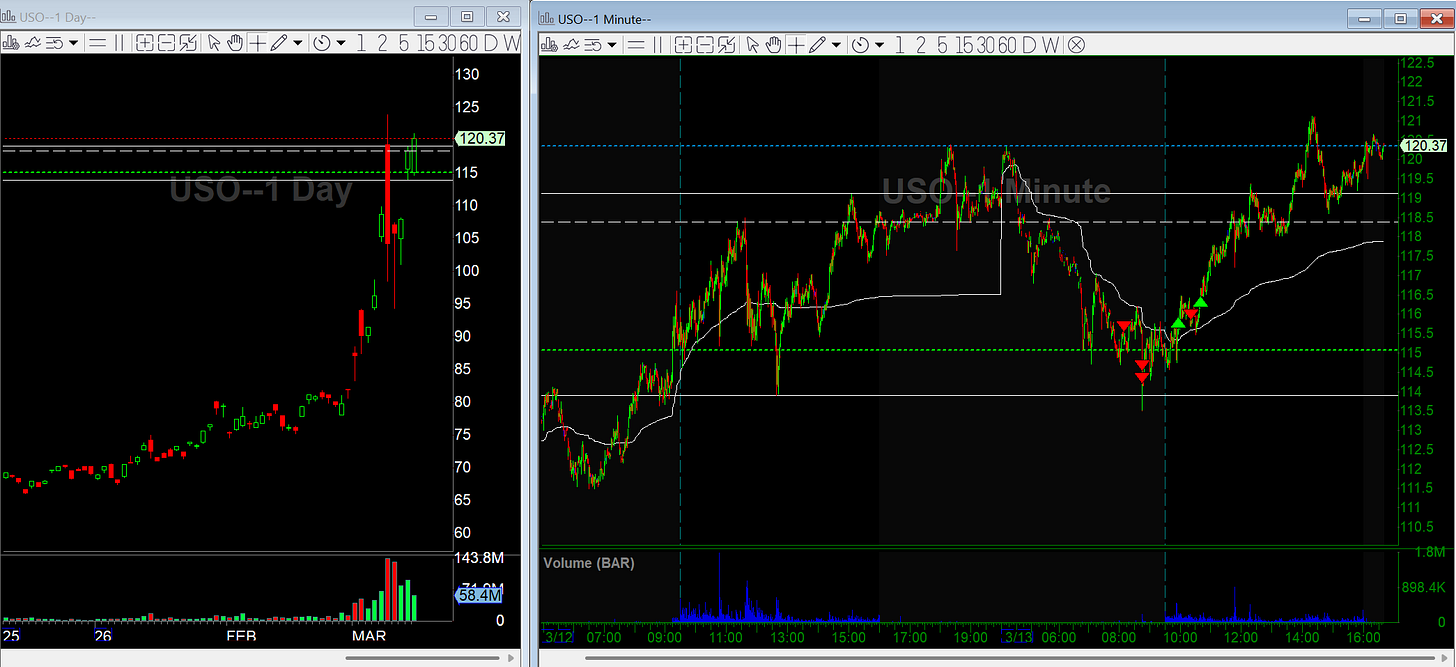Select the 15-minute interval in the 1 Minute window
Viewport: 1456px width, 667px height.
(963, 43)
